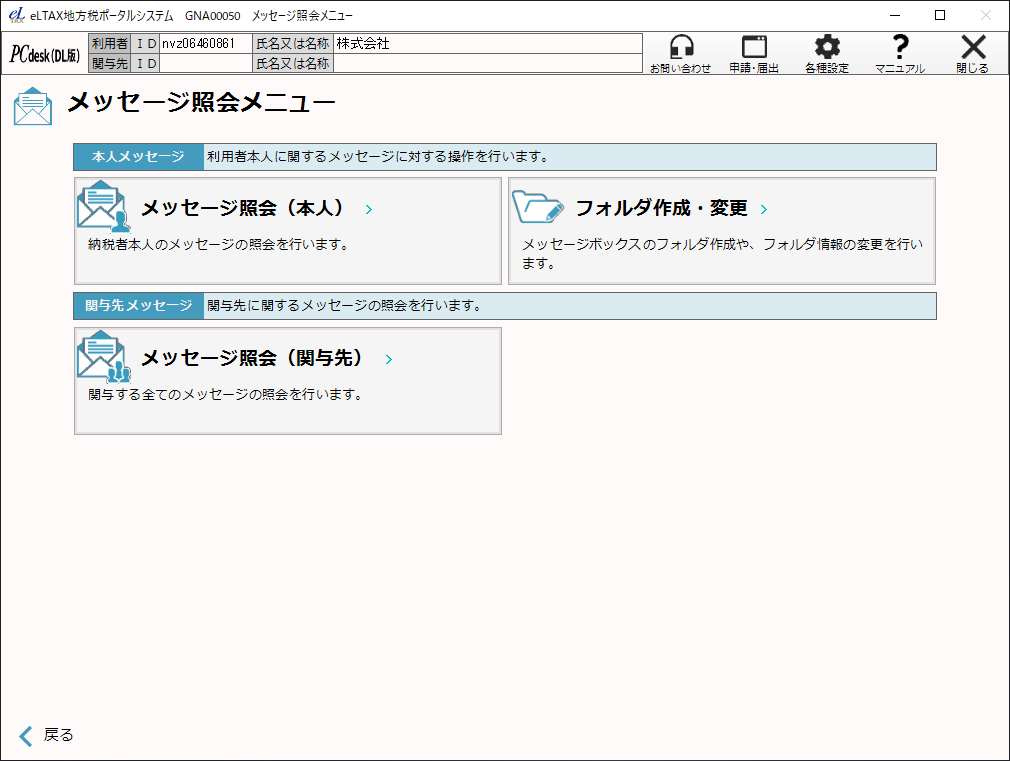This screenshot has height=761, width=1010.
Task: Expand chevron next to メッセージ照会（関与先）
Action: (388, 360)
